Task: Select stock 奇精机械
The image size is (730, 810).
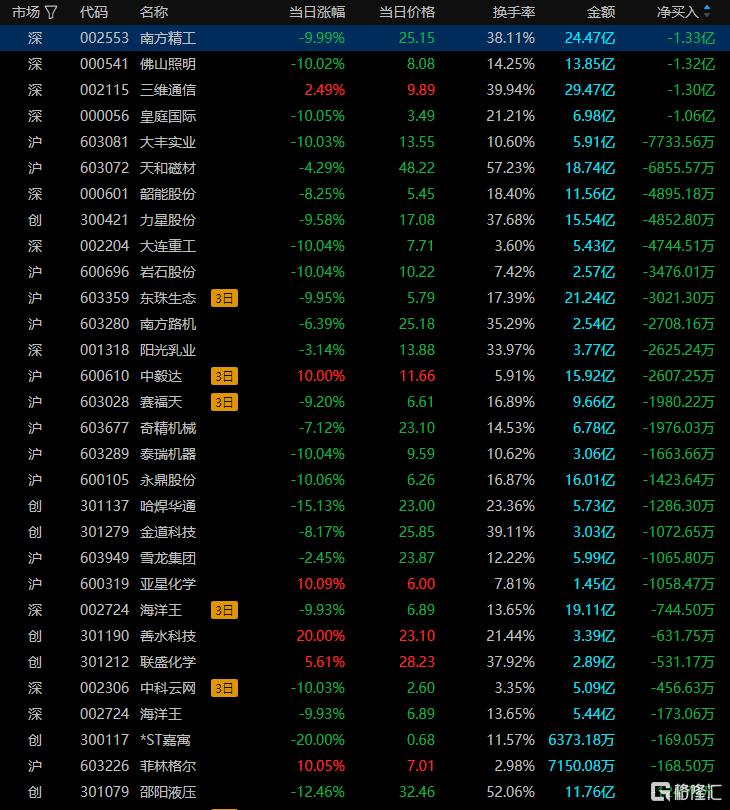Action: [x=168, y=428]
